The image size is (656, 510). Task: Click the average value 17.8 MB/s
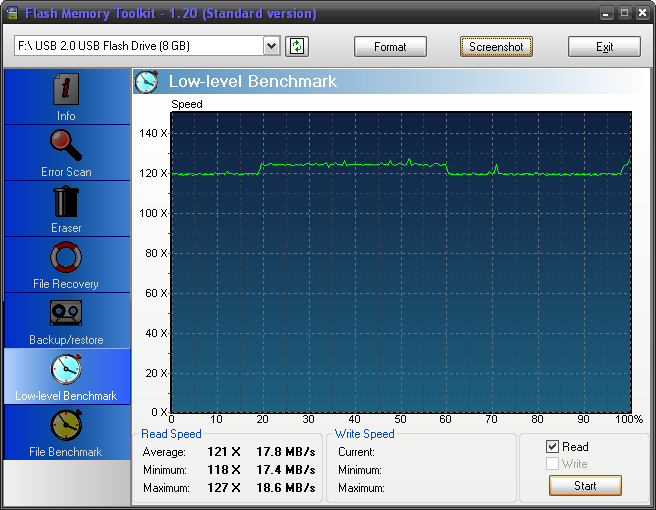[286, 452]
